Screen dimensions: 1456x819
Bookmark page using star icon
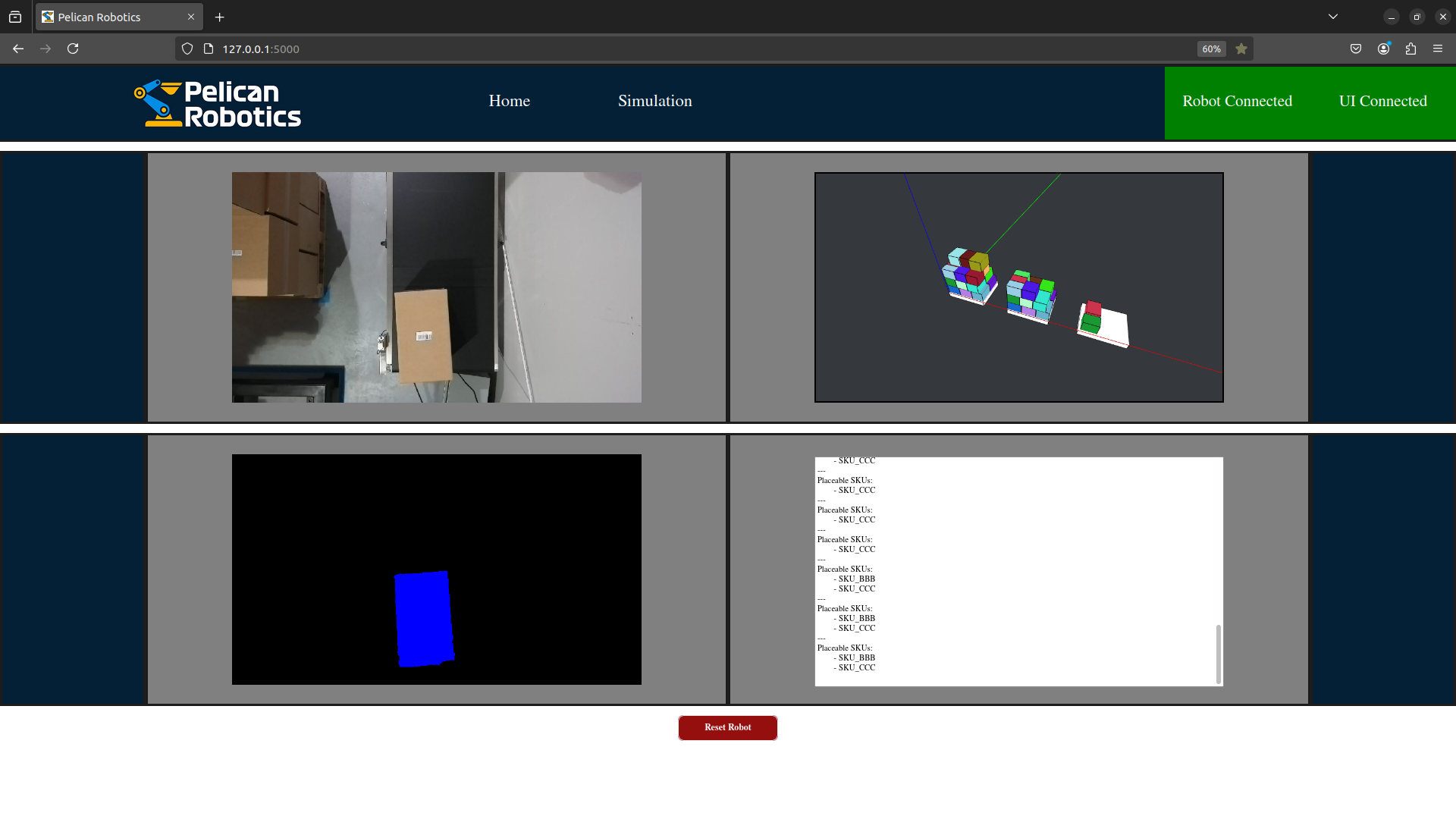1241,49
